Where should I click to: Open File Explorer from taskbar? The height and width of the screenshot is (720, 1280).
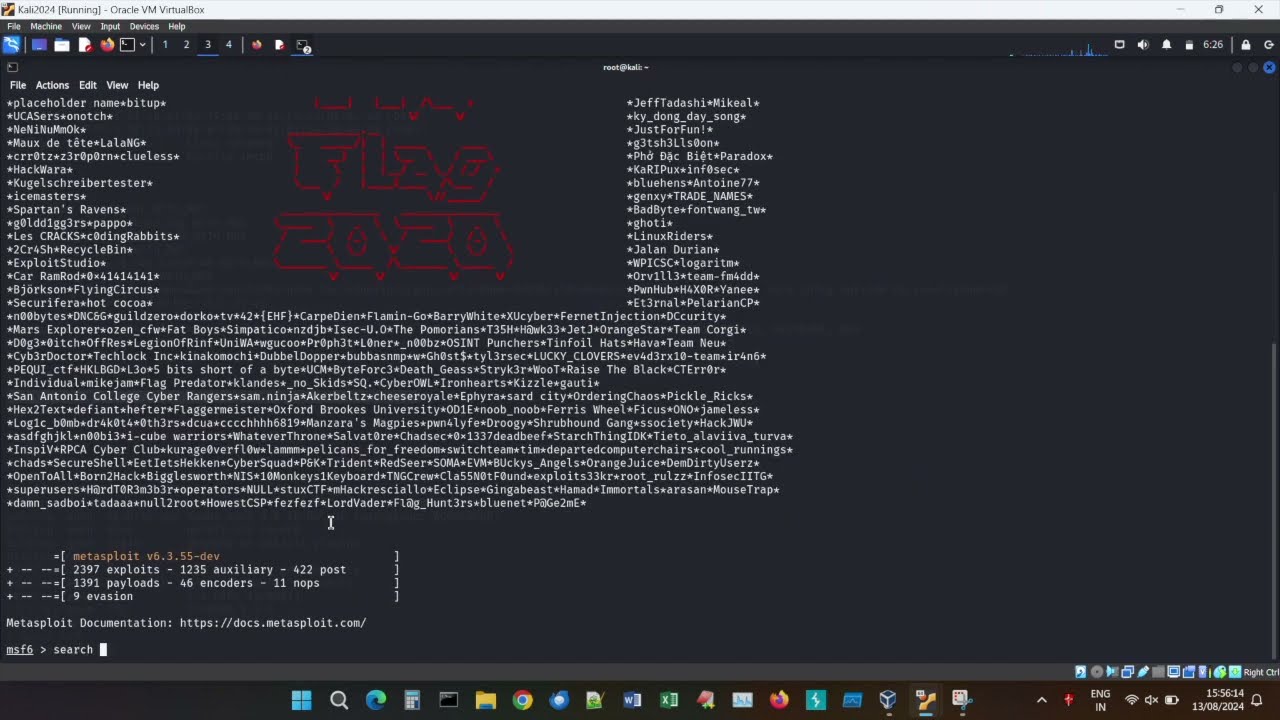click(486, 700)
